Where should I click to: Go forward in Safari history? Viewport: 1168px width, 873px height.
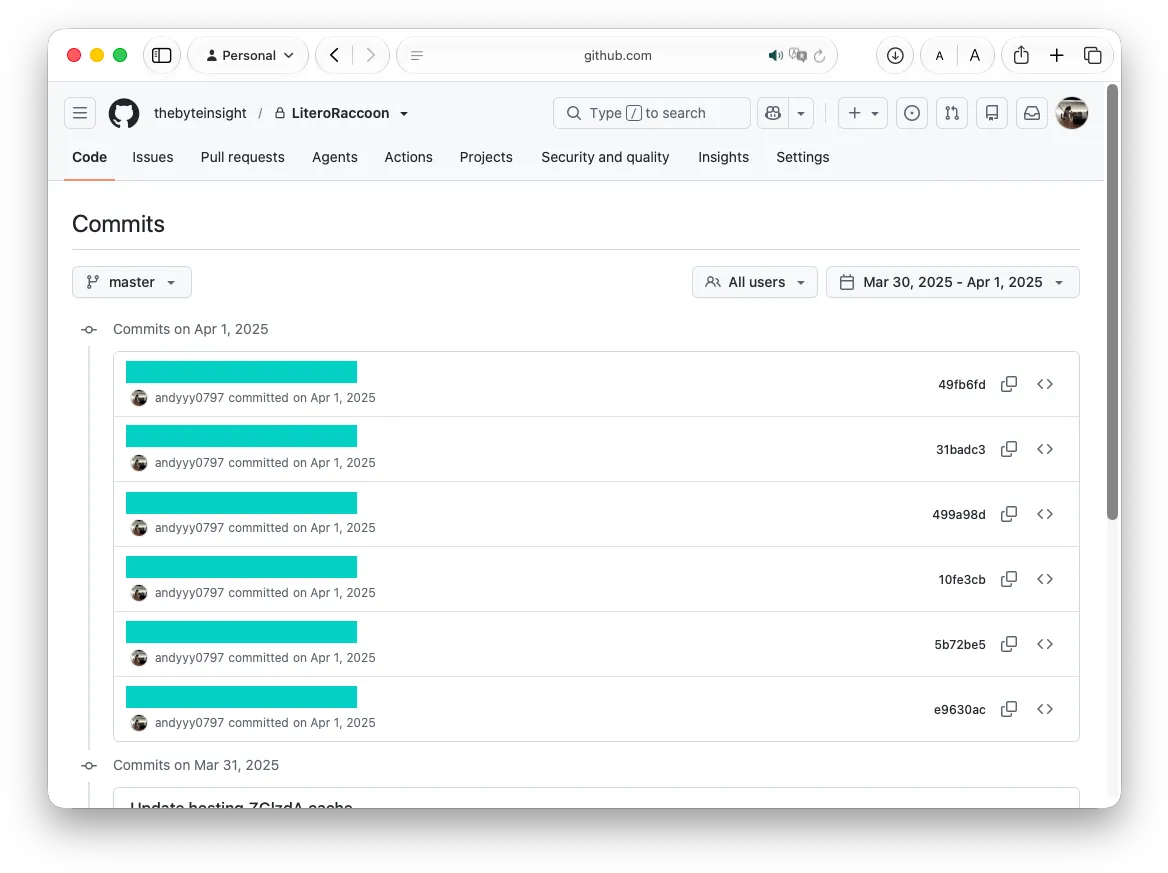tap(370, 55)
